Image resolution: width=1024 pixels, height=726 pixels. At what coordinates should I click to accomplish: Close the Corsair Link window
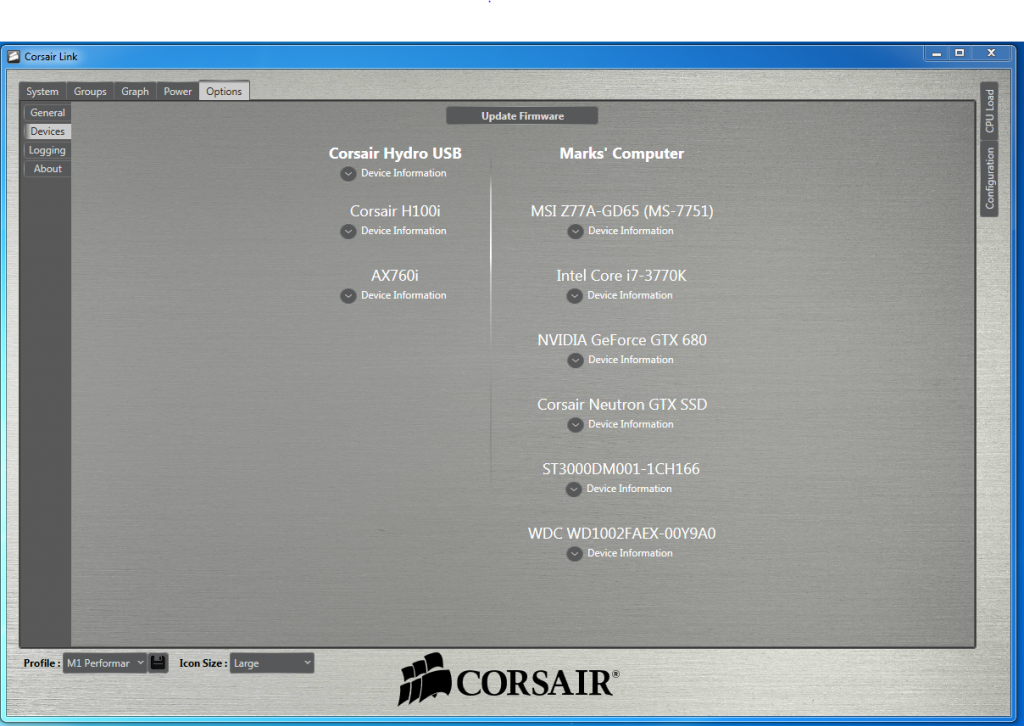coord(991,53)
